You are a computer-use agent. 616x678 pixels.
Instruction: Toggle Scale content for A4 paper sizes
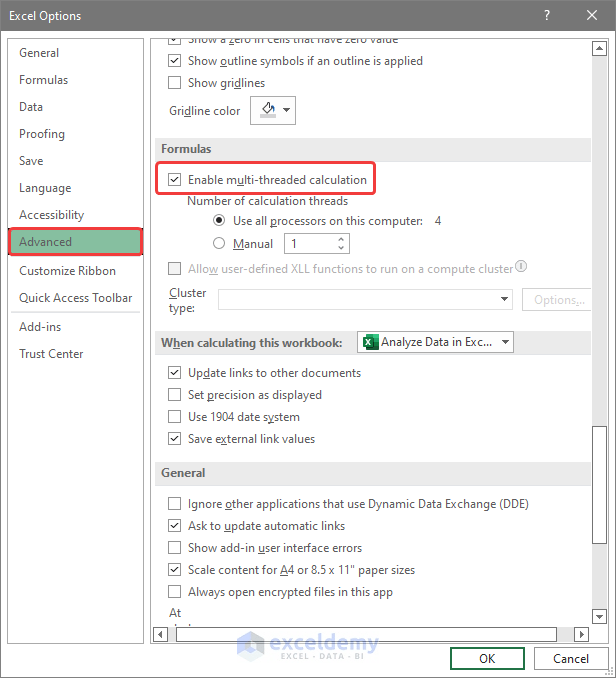click(x=175, y=570)
